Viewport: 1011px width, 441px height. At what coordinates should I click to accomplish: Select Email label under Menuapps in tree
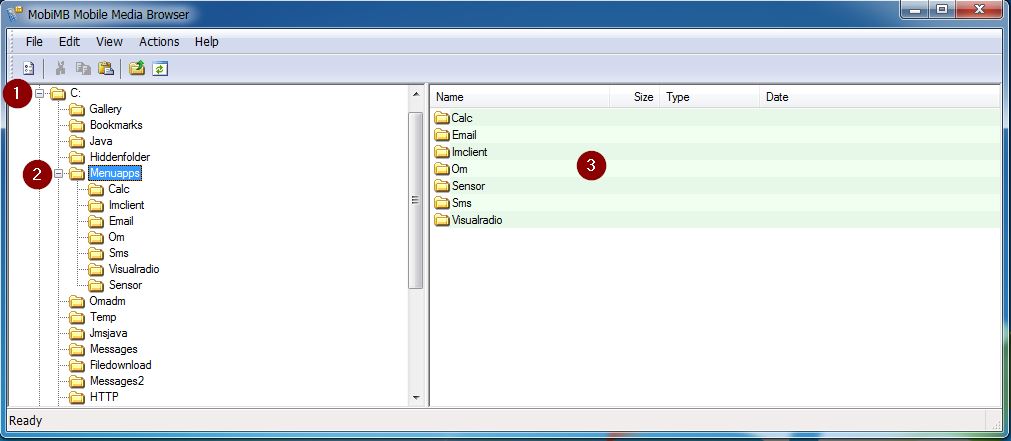121,221
